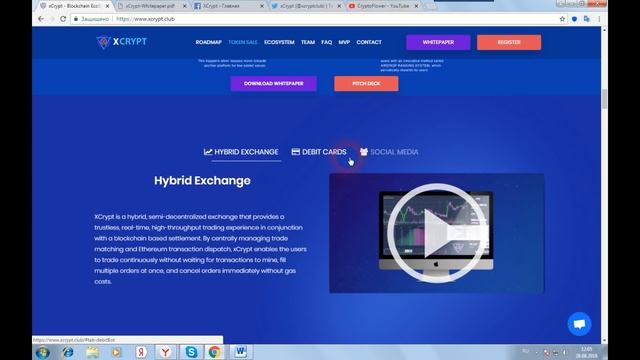Viewport: 640px width, 360px height.
Task: Open Yandex Browser 'Y' taskbar icon
Action: [165, 352]
